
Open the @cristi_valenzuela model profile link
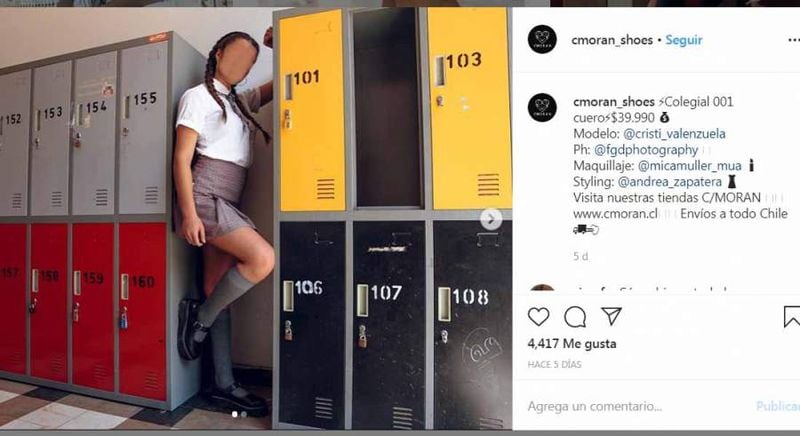[674, 134]
